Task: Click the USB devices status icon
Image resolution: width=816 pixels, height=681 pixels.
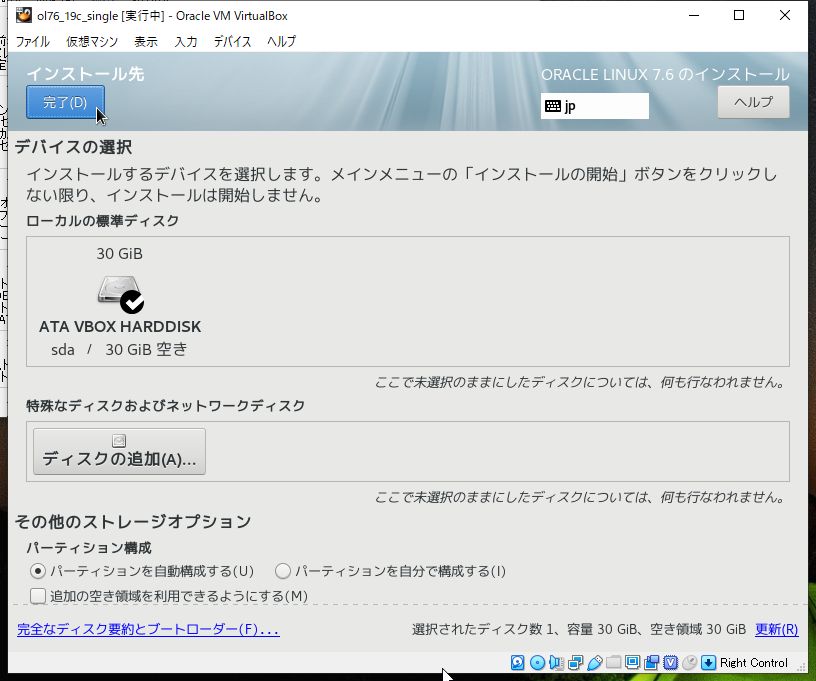Action: tap(594, 662)
